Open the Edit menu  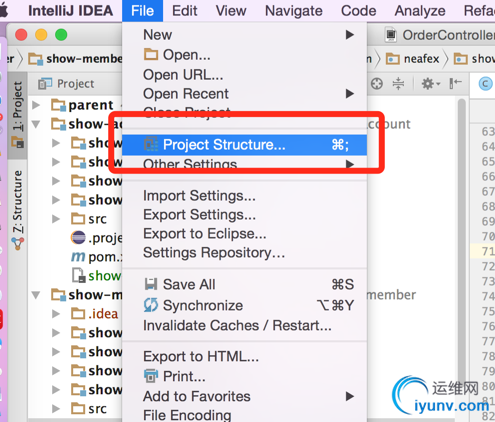coord(185,11)
